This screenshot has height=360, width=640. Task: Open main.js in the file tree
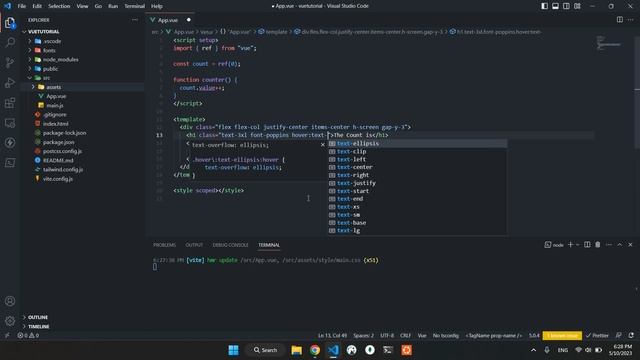(x=55, y=105)
